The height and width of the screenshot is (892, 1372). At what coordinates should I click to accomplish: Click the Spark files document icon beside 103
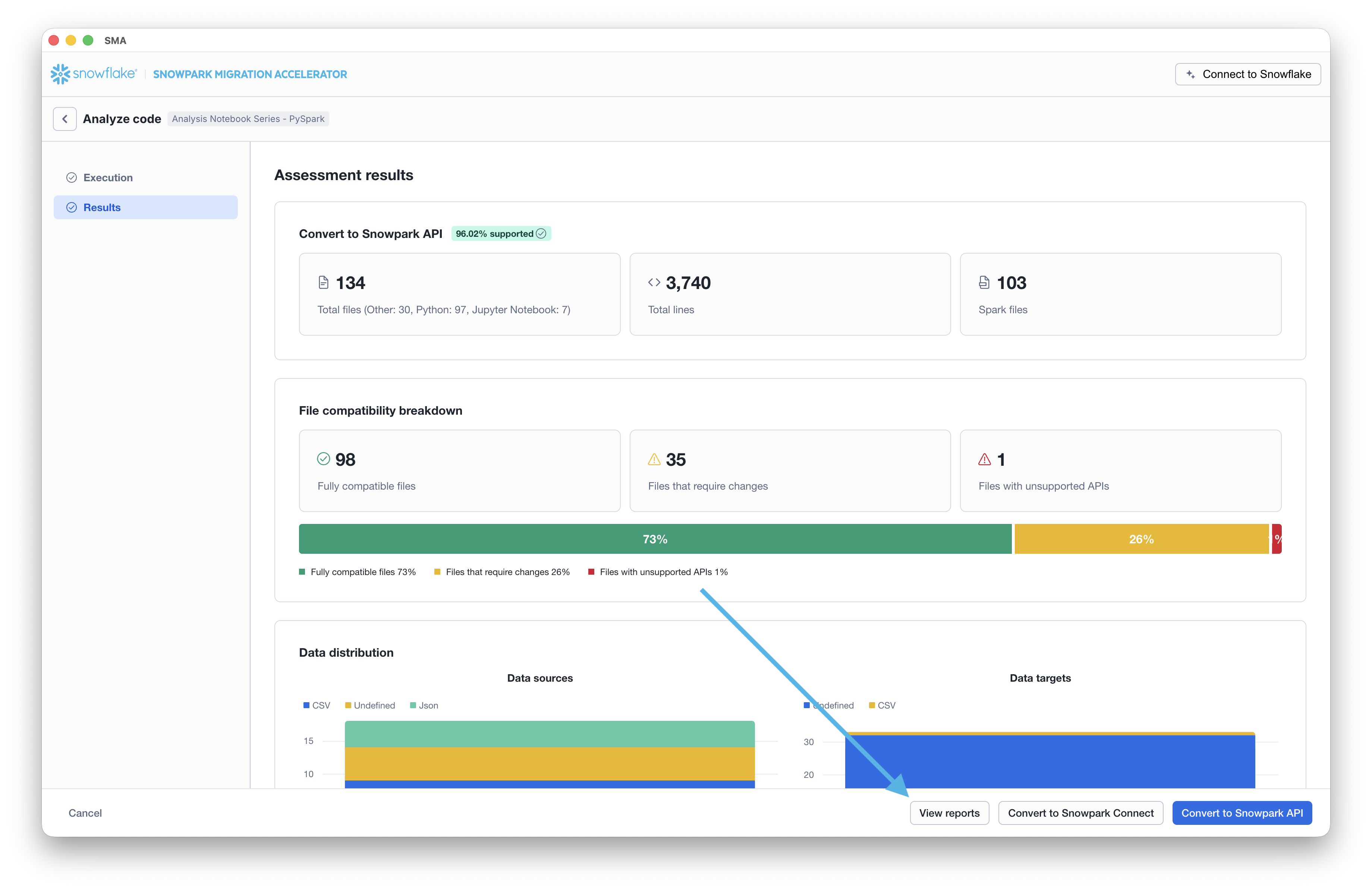tap(984, 283)
